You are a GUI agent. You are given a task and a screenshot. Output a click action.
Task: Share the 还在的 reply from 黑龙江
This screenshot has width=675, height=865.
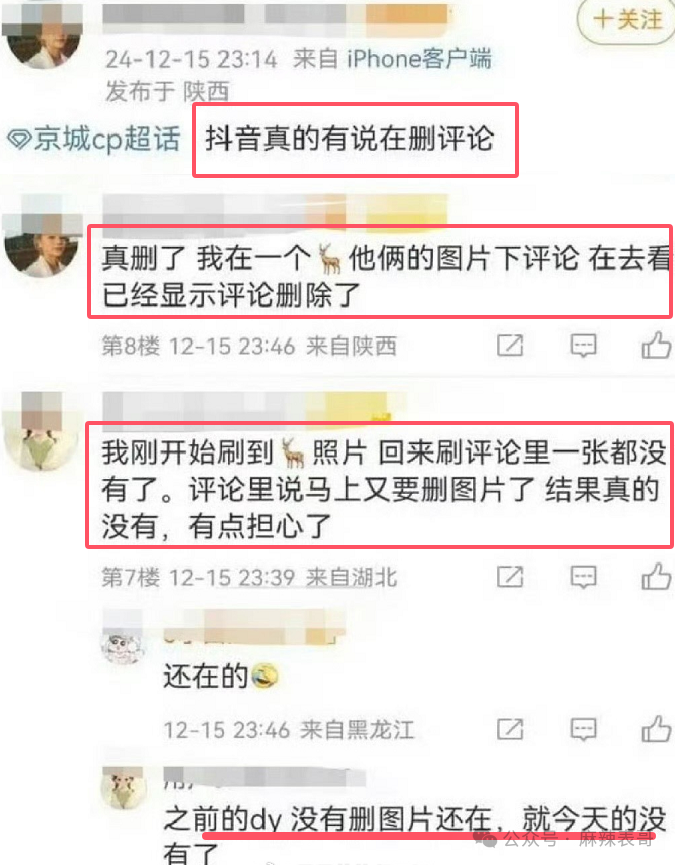510,729
